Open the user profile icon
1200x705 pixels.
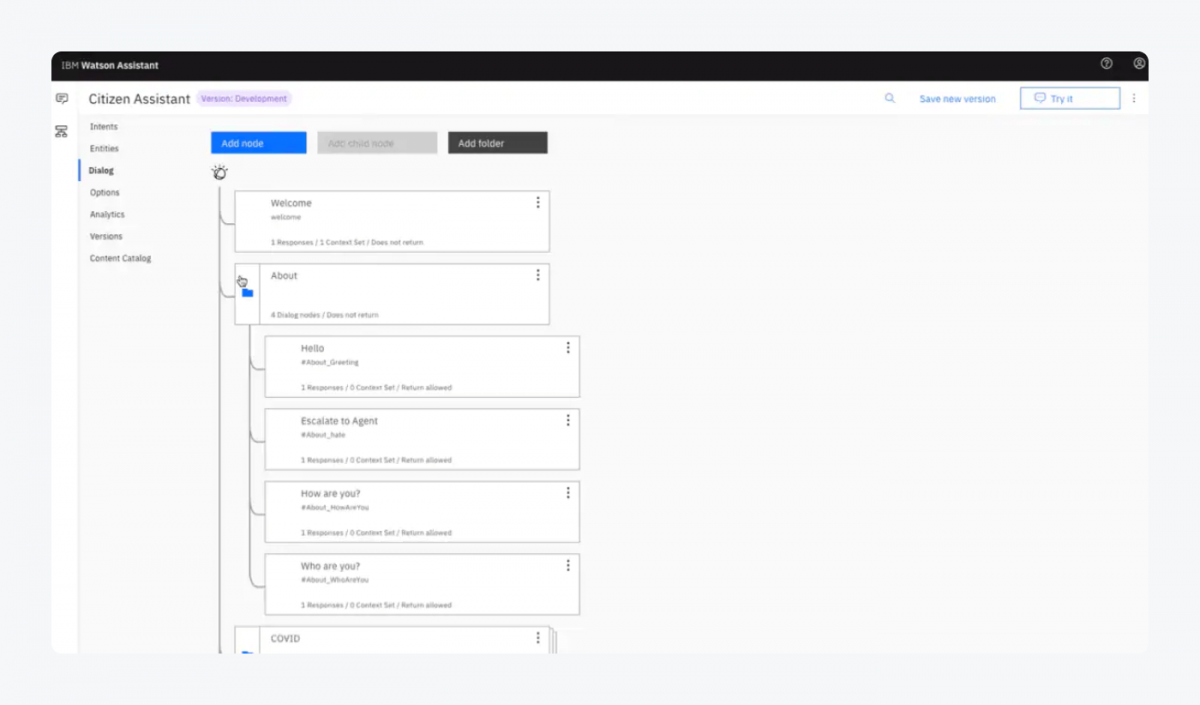tap(1139, 63)
